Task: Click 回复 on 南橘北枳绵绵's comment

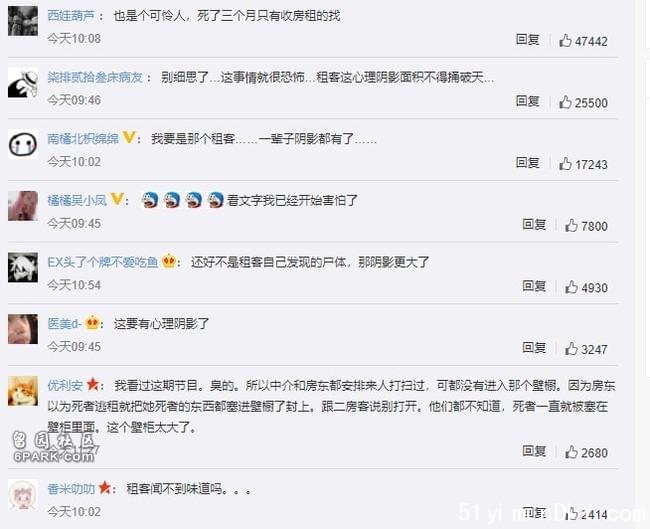Action: tap(528, 163)
